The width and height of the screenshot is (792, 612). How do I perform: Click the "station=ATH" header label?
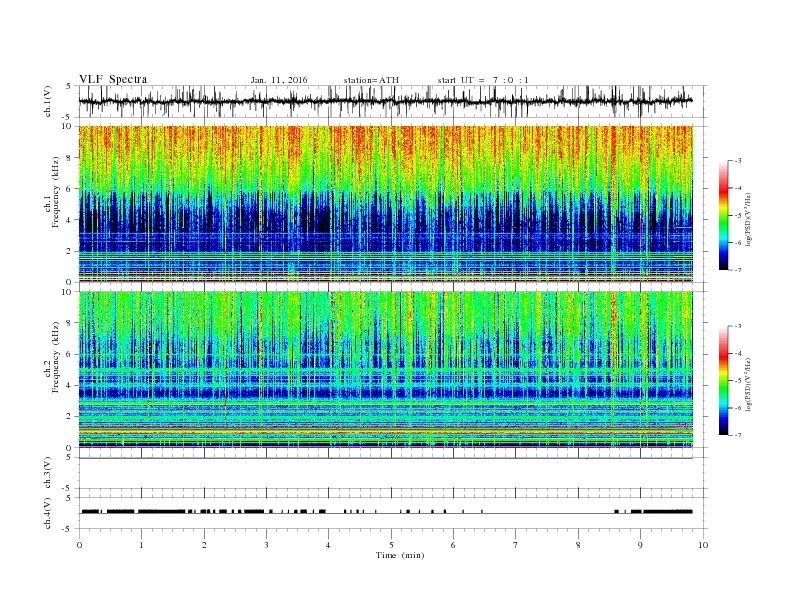tap(371, 80)
